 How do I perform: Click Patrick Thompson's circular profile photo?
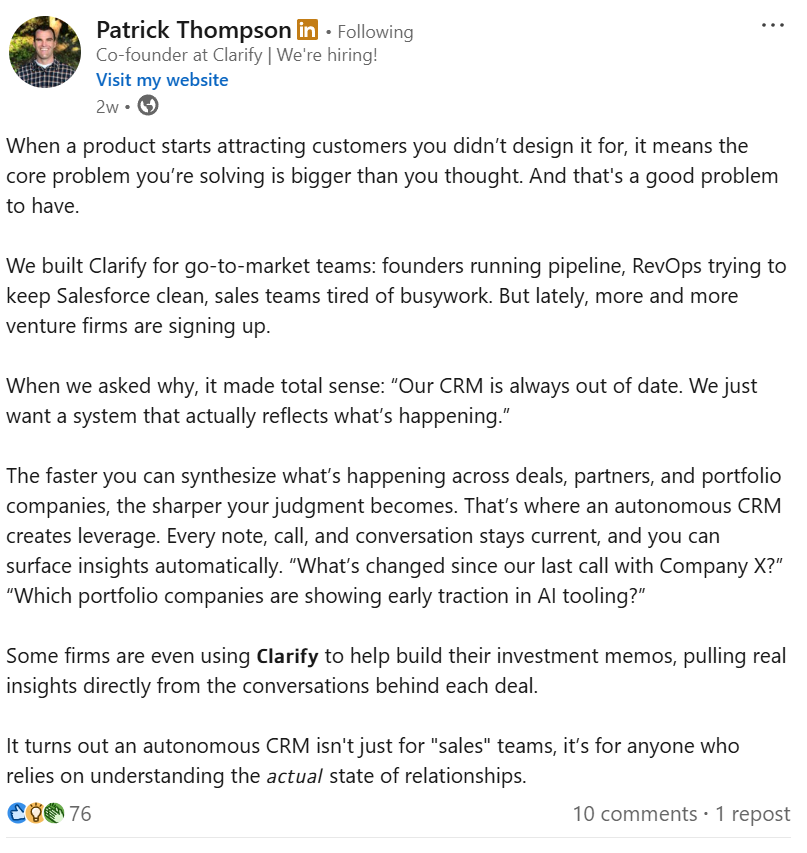45,52
